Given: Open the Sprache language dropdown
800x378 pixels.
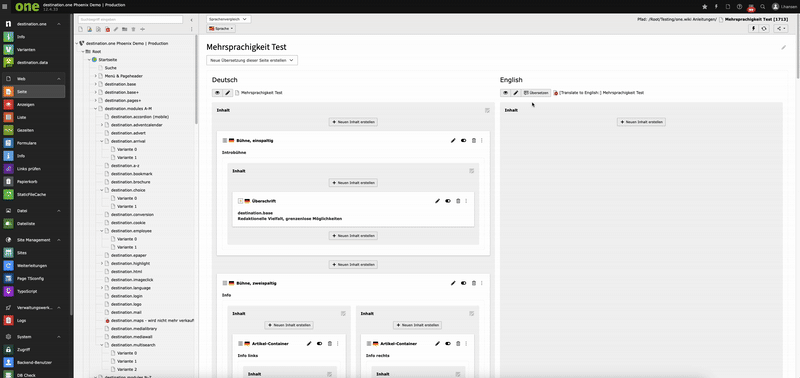Looking at the screenshot, I should [x=221, y=29].
